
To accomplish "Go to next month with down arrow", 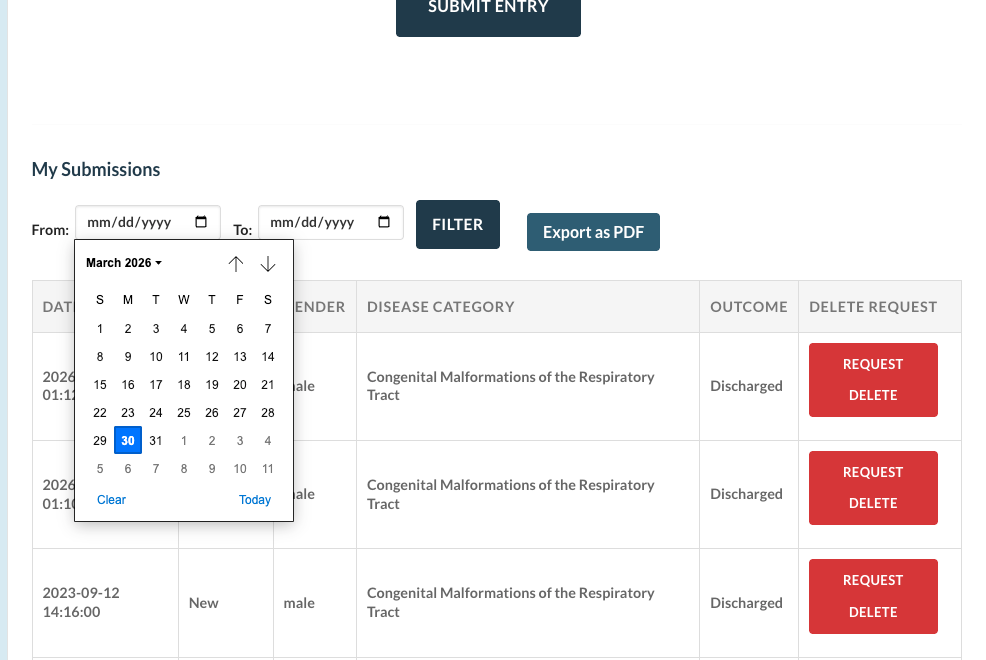I will [268, 264].
